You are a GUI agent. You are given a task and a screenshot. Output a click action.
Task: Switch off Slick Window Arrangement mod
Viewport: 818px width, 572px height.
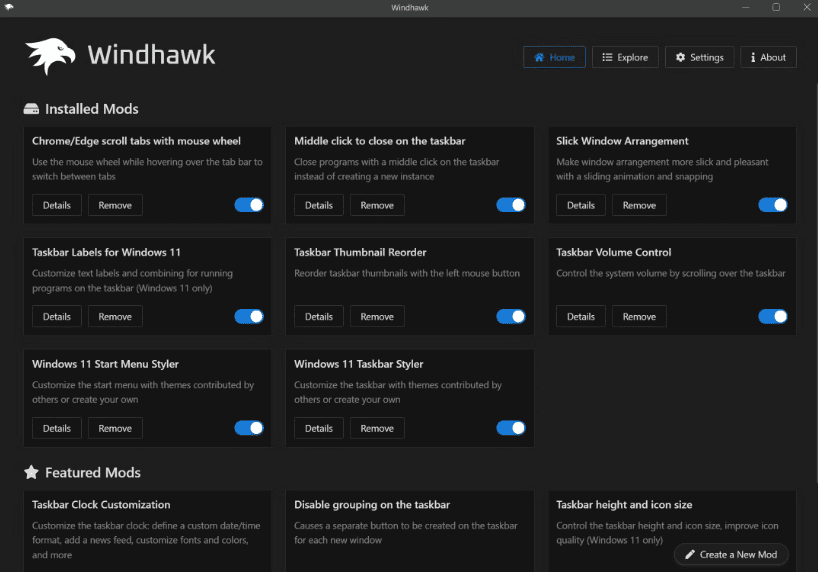pyautogui.click(x=773, y=205)
